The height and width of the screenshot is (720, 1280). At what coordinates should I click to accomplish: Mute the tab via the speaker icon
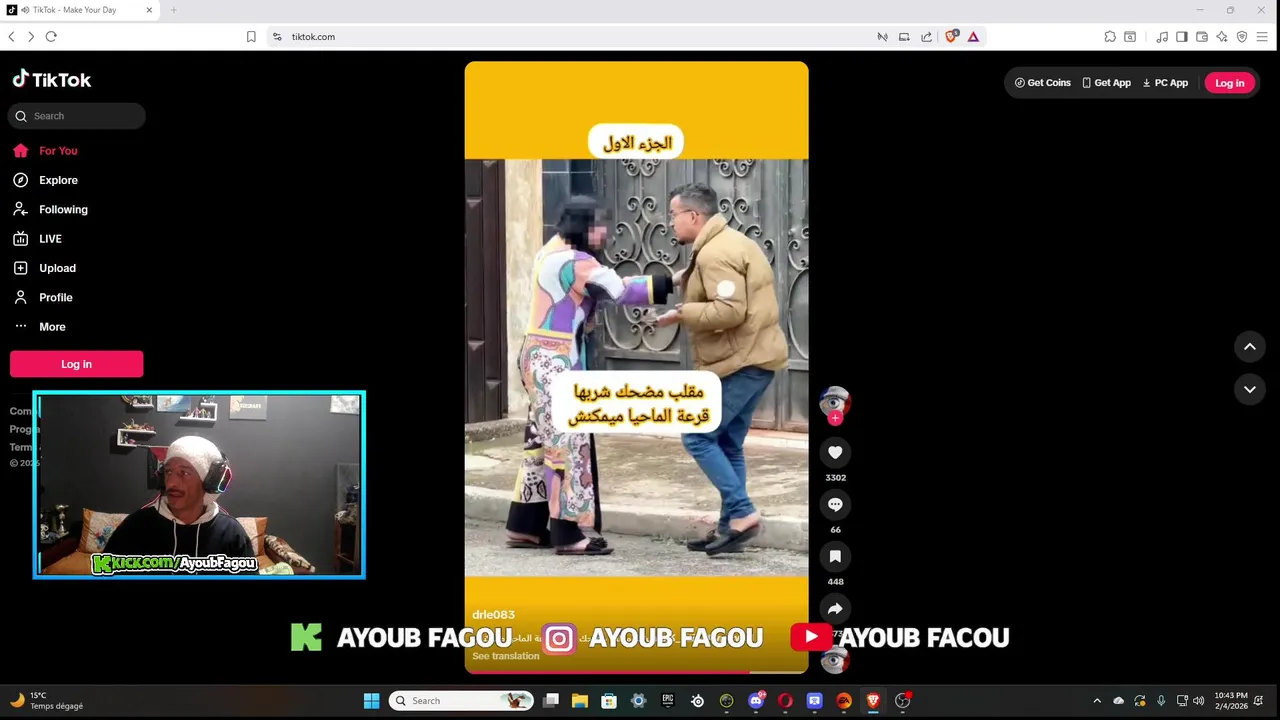point(25,10)
